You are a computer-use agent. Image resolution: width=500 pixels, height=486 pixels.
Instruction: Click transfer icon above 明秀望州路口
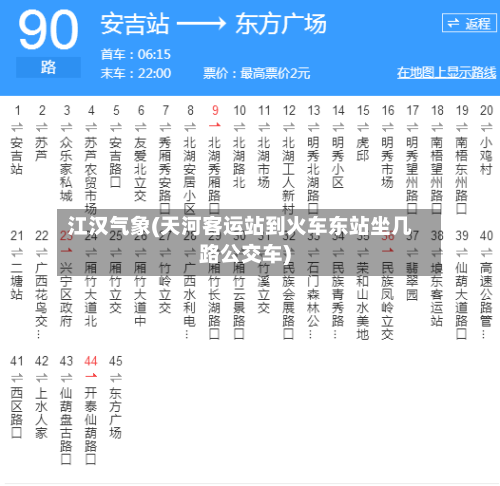(x=412, y=127)
